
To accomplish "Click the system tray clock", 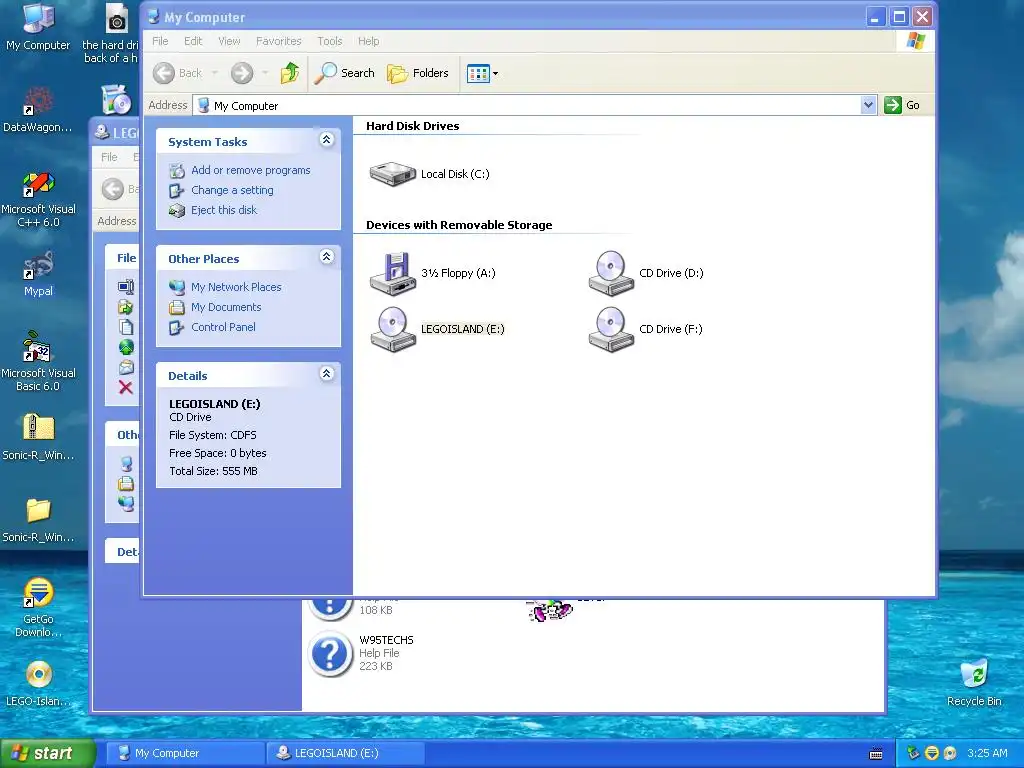I will (987, 753).
